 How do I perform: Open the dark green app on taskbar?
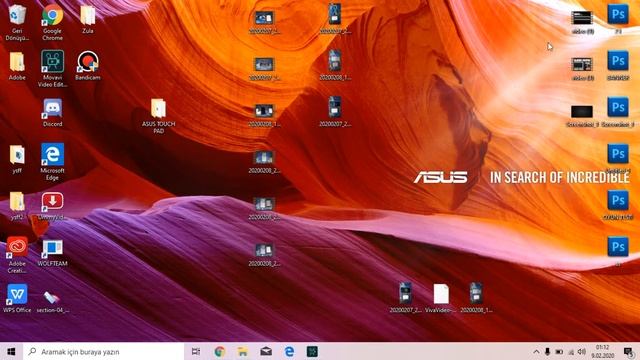click(313, 351)
